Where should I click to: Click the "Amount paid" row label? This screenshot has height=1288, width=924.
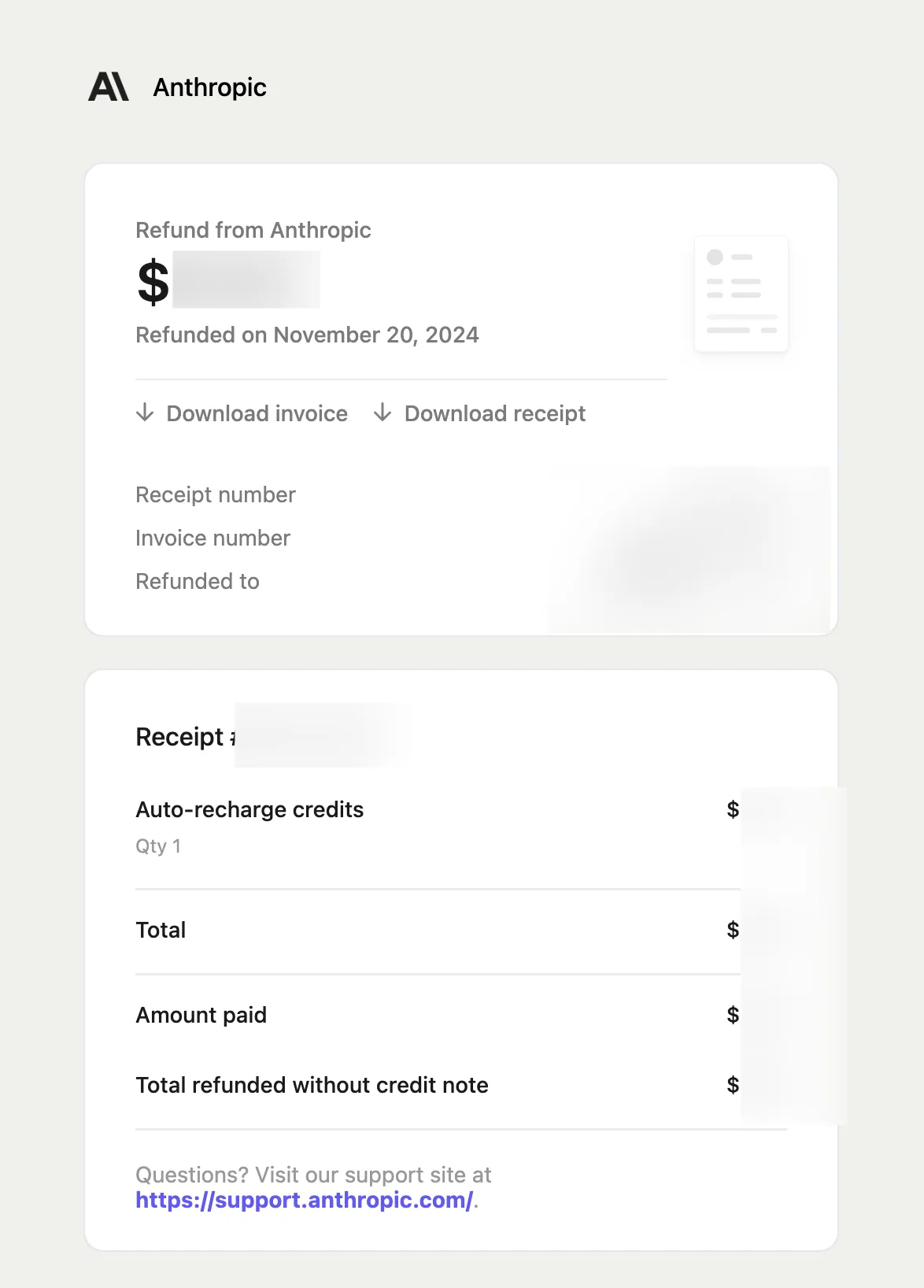click(x=201, y=1016)
